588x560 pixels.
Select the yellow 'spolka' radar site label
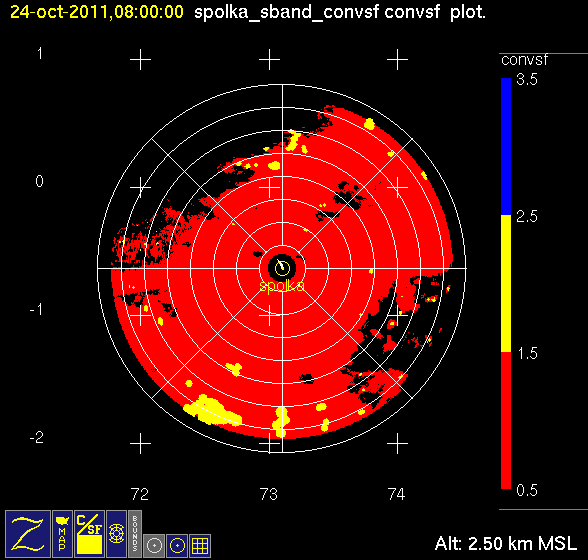(282, 286)
